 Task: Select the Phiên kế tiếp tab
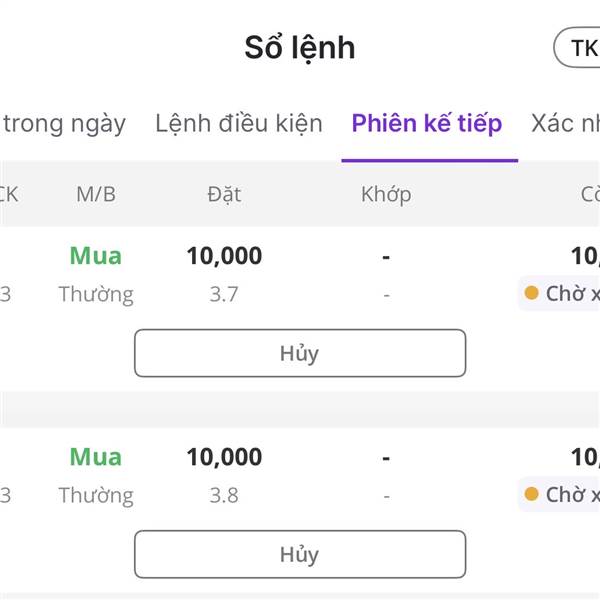[x=427, y=124]
